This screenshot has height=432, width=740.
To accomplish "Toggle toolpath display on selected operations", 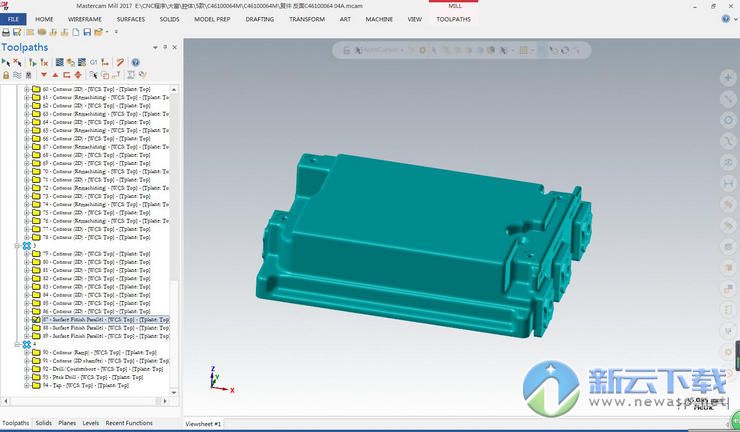I will [17, 75].
